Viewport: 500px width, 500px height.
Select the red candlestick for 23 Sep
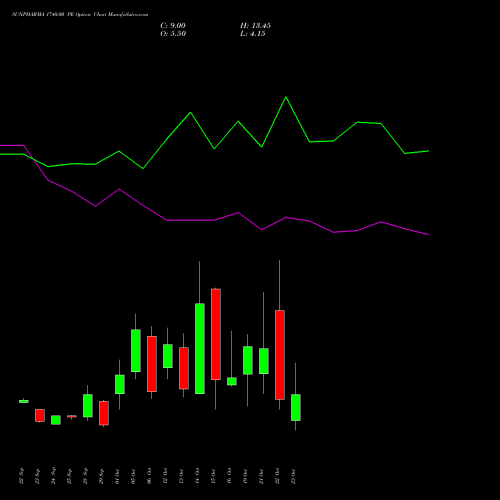(40, 415)
